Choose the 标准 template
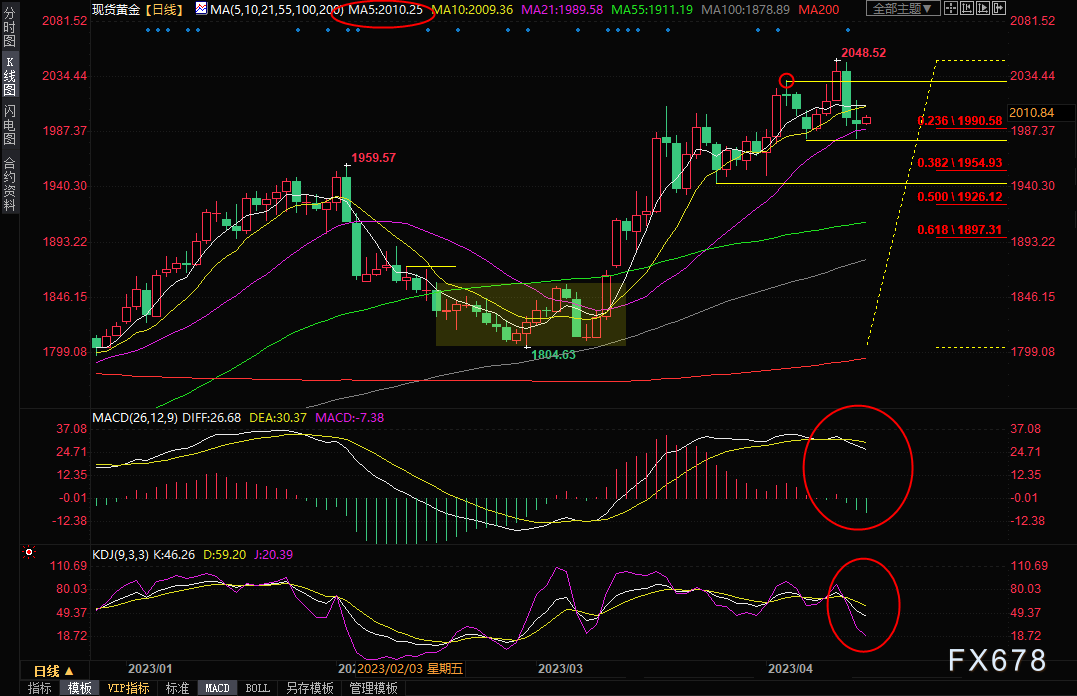1077x696 pixels. (x=177, y=688)
